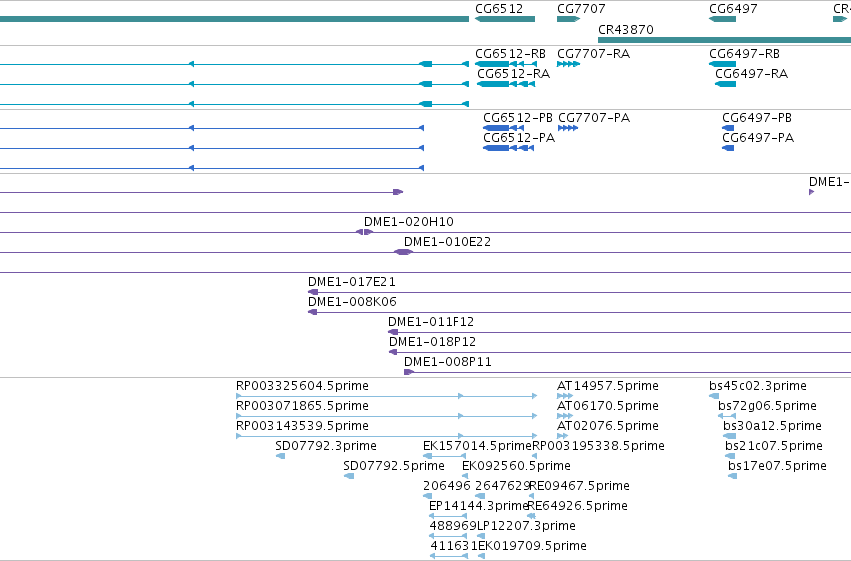Click the 411631 feature label
Screen dimensions: 851x561
pos(454,546)
